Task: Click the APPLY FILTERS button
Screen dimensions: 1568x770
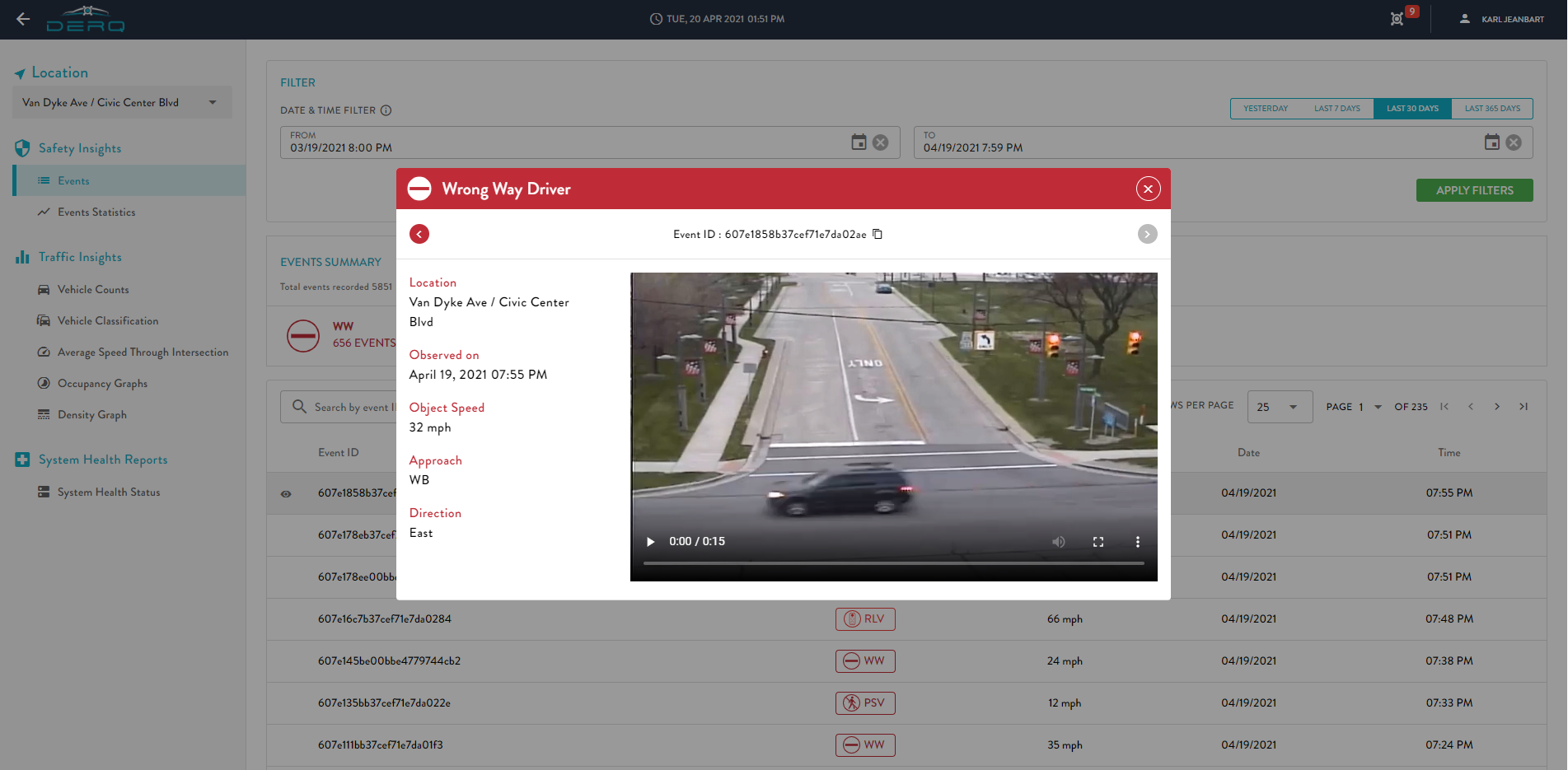Action: [1474, 189]
